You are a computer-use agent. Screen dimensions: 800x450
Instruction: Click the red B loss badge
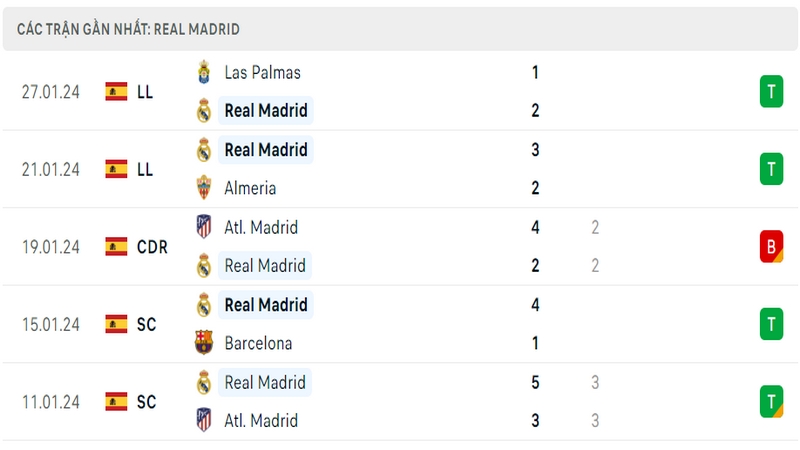[771, 246]
